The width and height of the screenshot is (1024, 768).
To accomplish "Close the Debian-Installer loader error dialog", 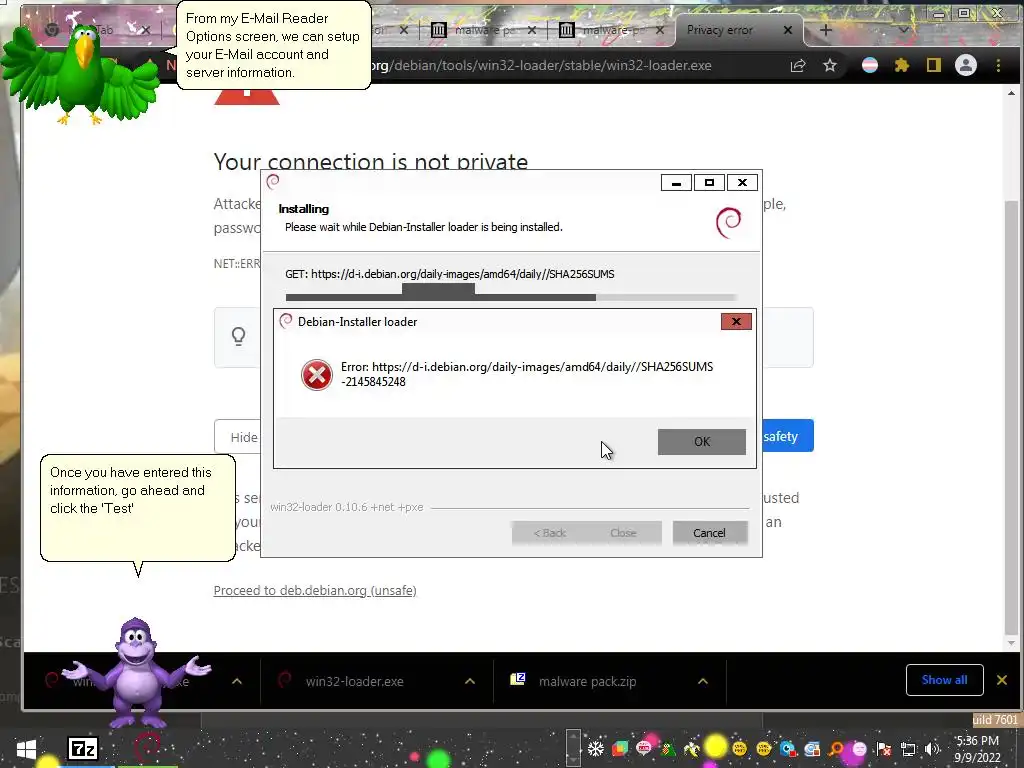I will click(736, 321).
